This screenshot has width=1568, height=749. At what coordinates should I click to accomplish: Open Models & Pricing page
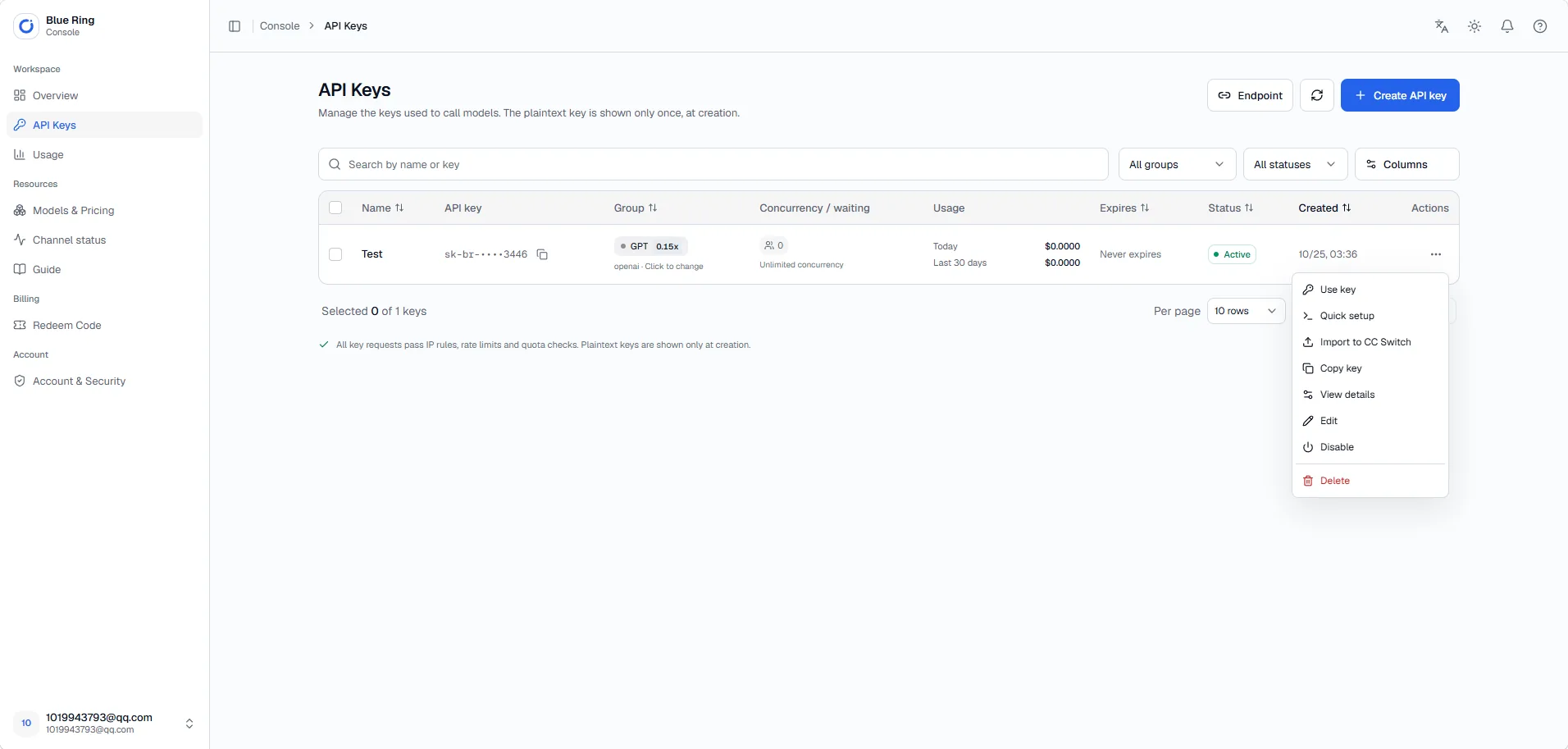point(104,210)
